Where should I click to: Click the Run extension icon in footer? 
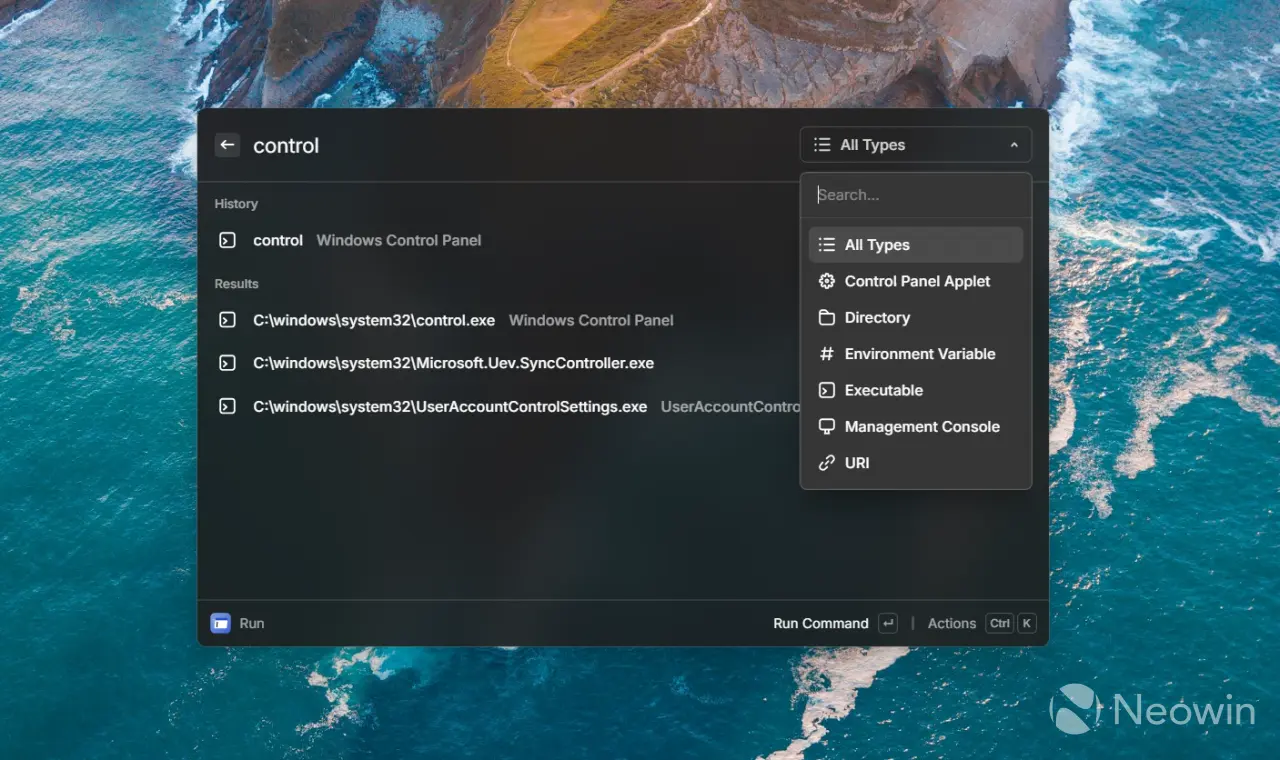(221, 623)
